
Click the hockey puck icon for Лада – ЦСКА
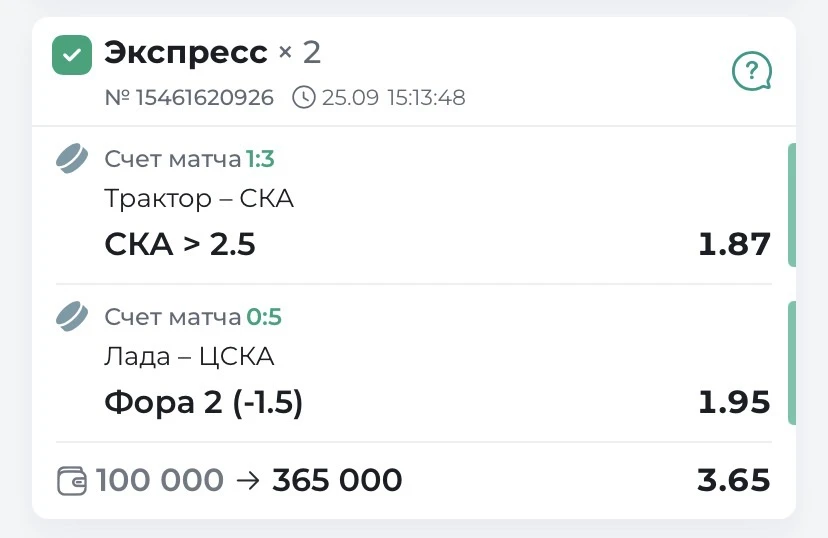(72, 316)
